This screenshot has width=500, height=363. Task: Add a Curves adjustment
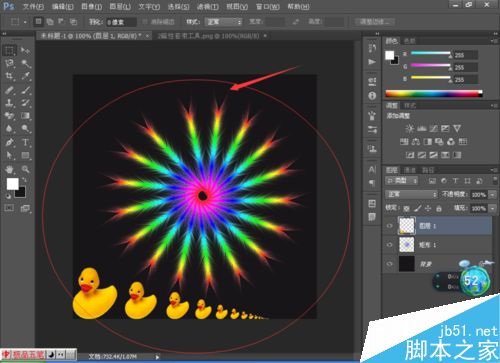click(x=433, y=129)
